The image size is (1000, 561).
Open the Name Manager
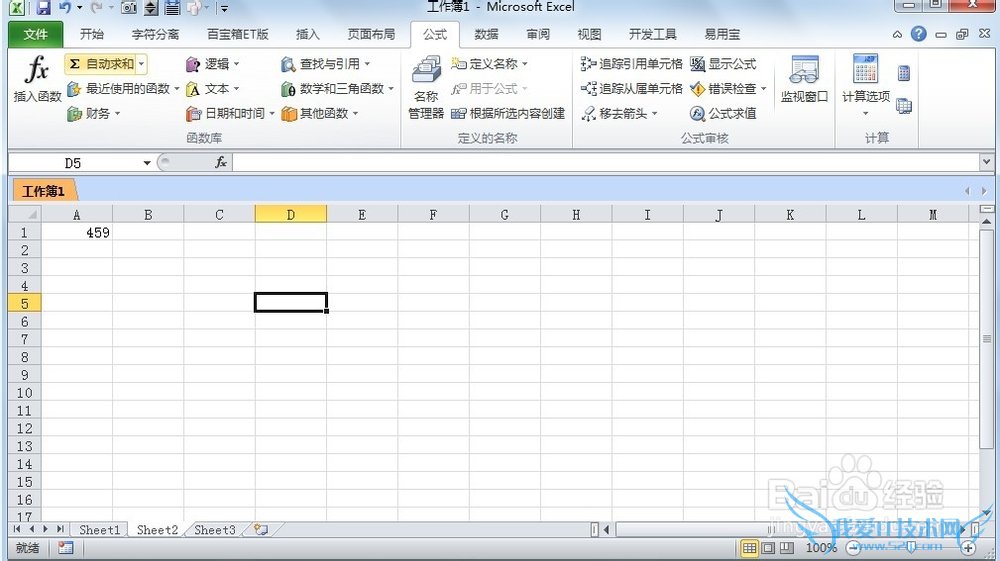tap(426, 88)
